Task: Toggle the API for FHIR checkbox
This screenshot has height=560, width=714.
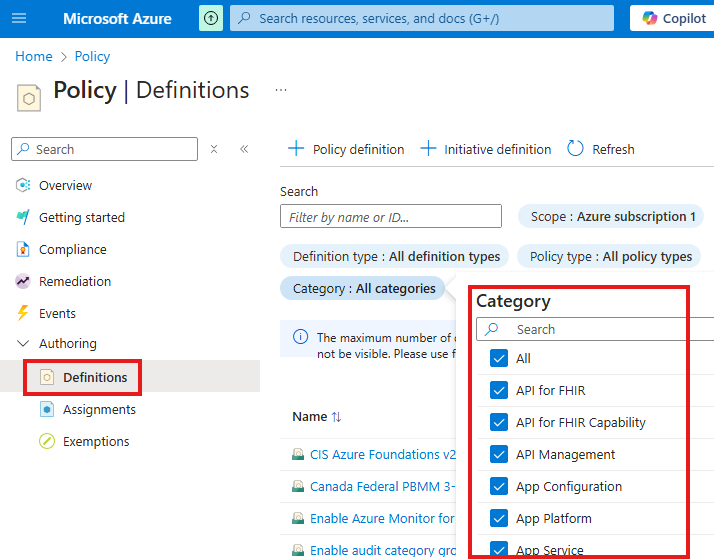Action: point(499,390)
